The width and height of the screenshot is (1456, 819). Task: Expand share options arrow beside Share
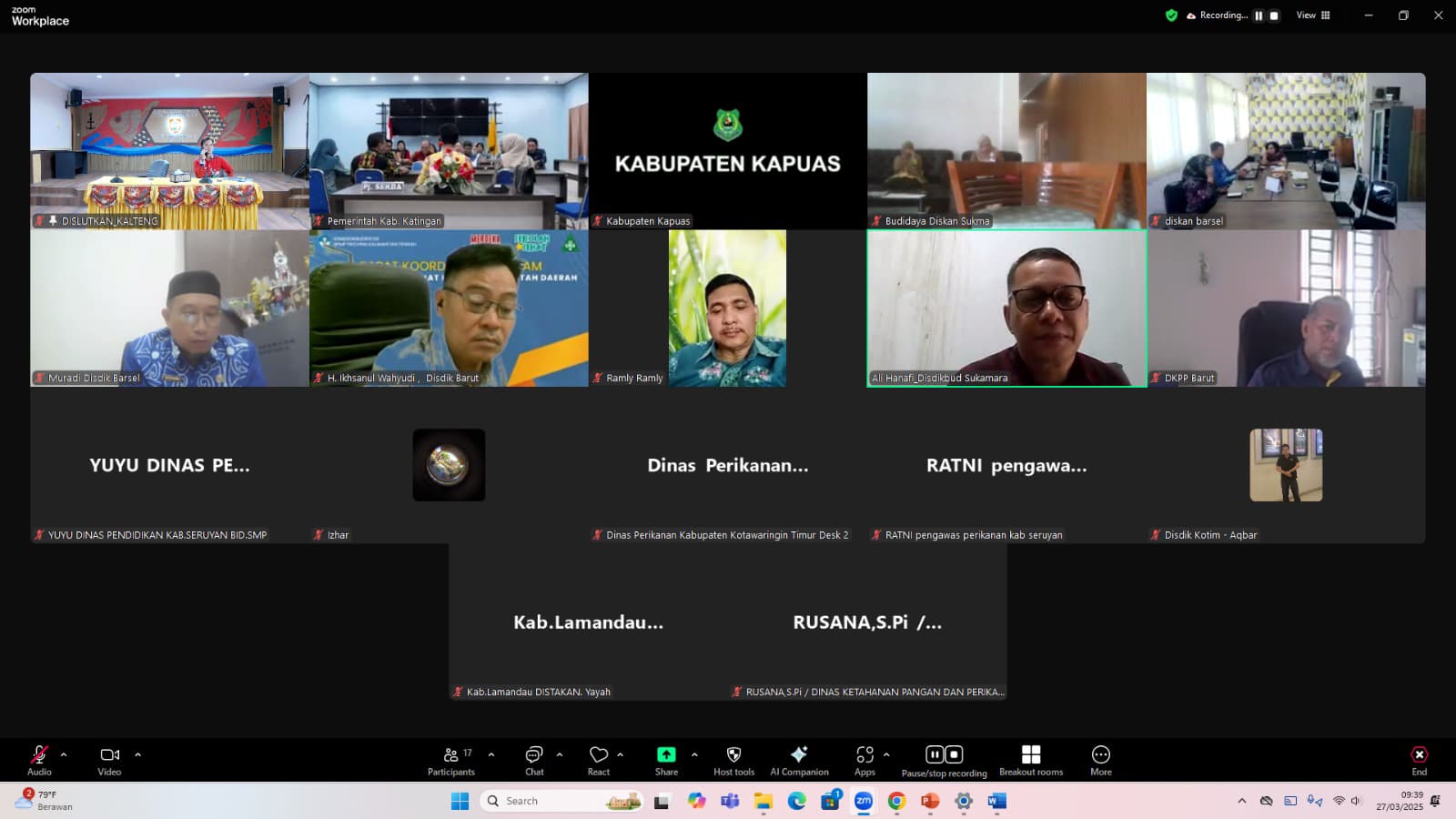[694, 754]
